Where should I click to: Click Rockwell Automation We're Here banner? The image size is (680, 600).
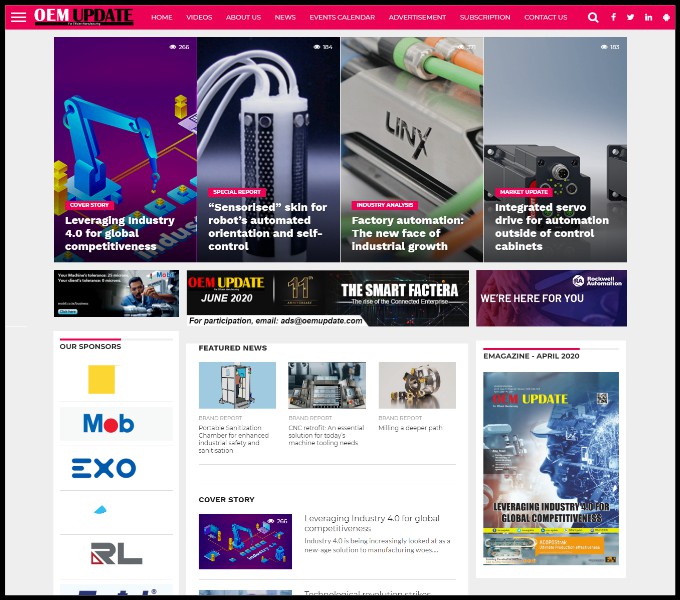(551, 298)
